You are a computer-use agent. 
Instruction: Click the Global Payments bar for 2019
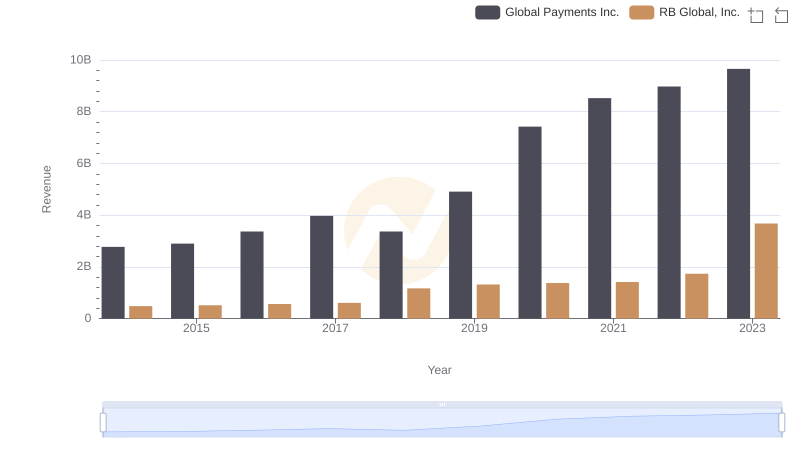(460, 255)
